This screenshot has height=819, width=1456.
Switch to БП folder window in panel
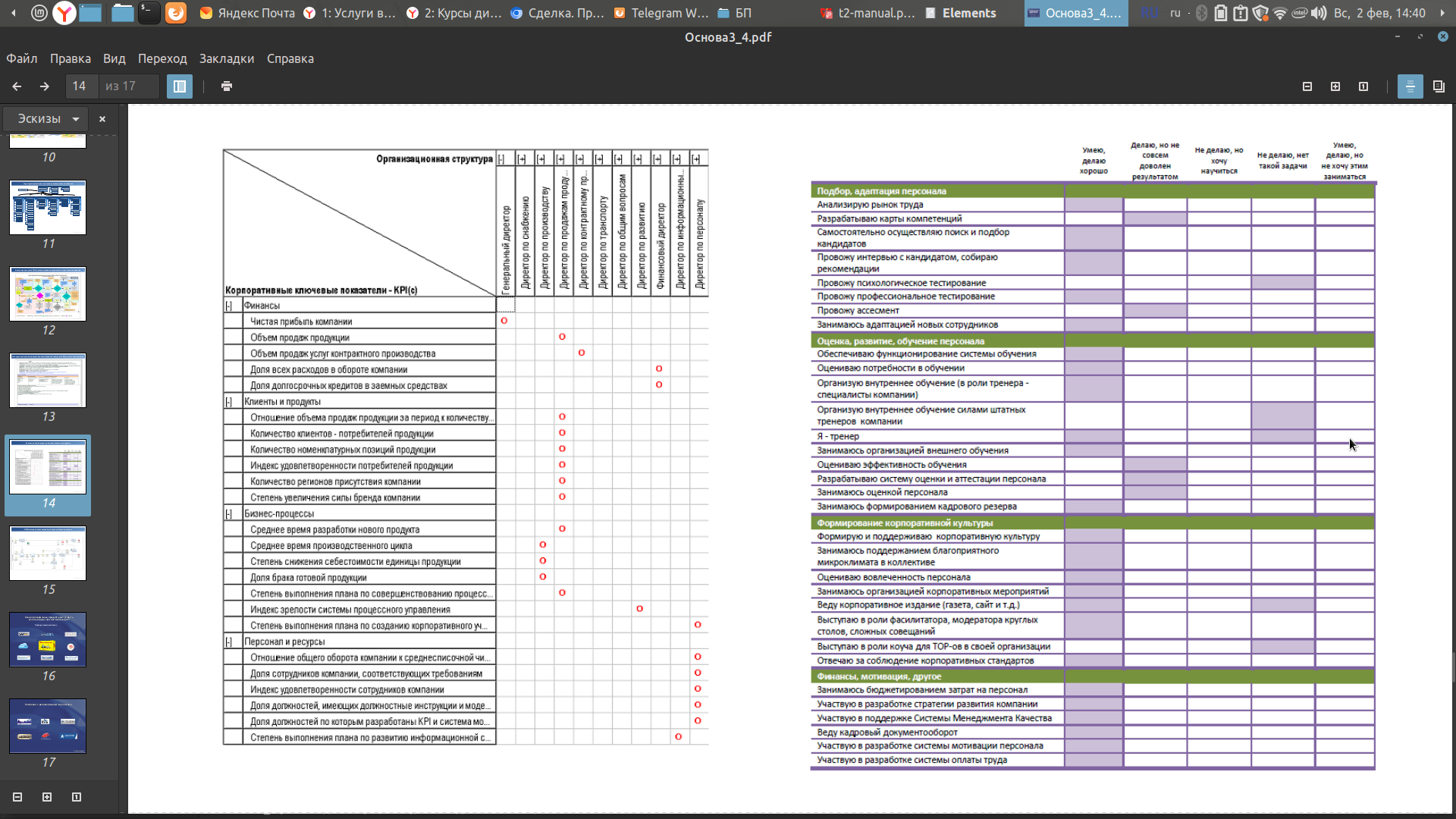[734, 13]
